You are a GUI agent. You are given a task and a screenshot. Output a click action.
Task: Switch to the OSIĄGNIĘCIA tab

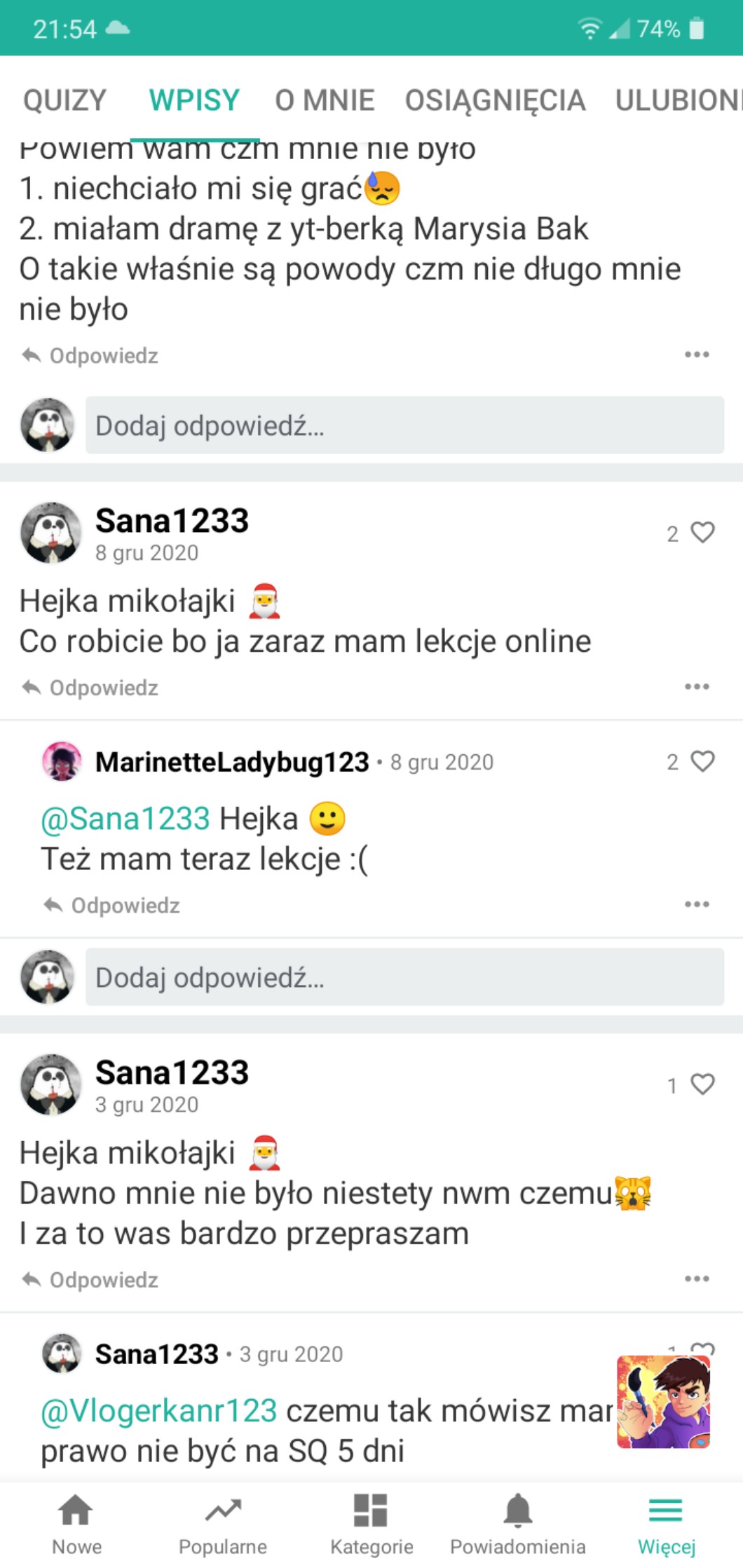pyautogui.click(x=495, y=100)
